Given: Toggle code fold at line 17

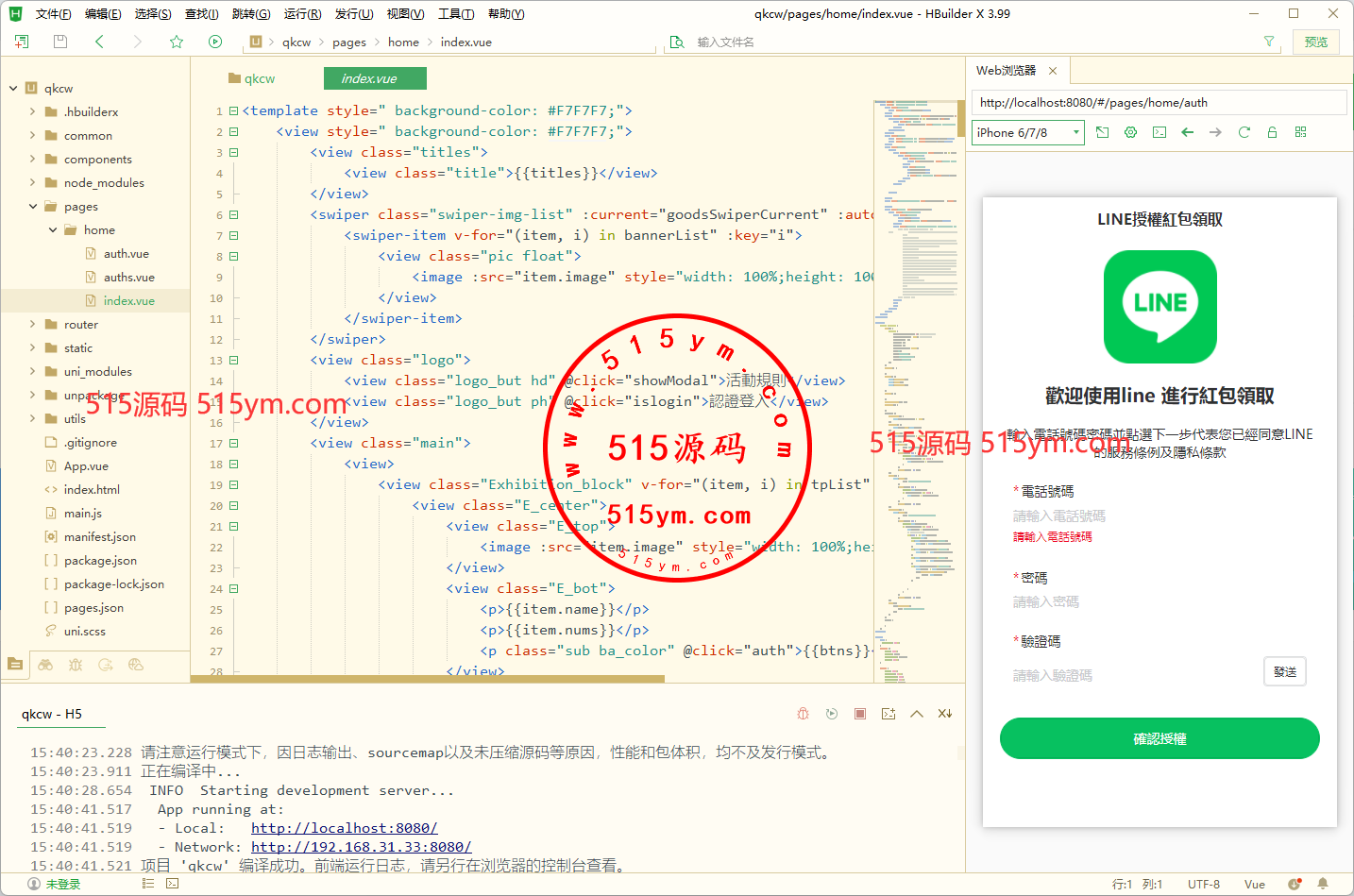Looking at the screenshot, I should (x=233, y=444).
